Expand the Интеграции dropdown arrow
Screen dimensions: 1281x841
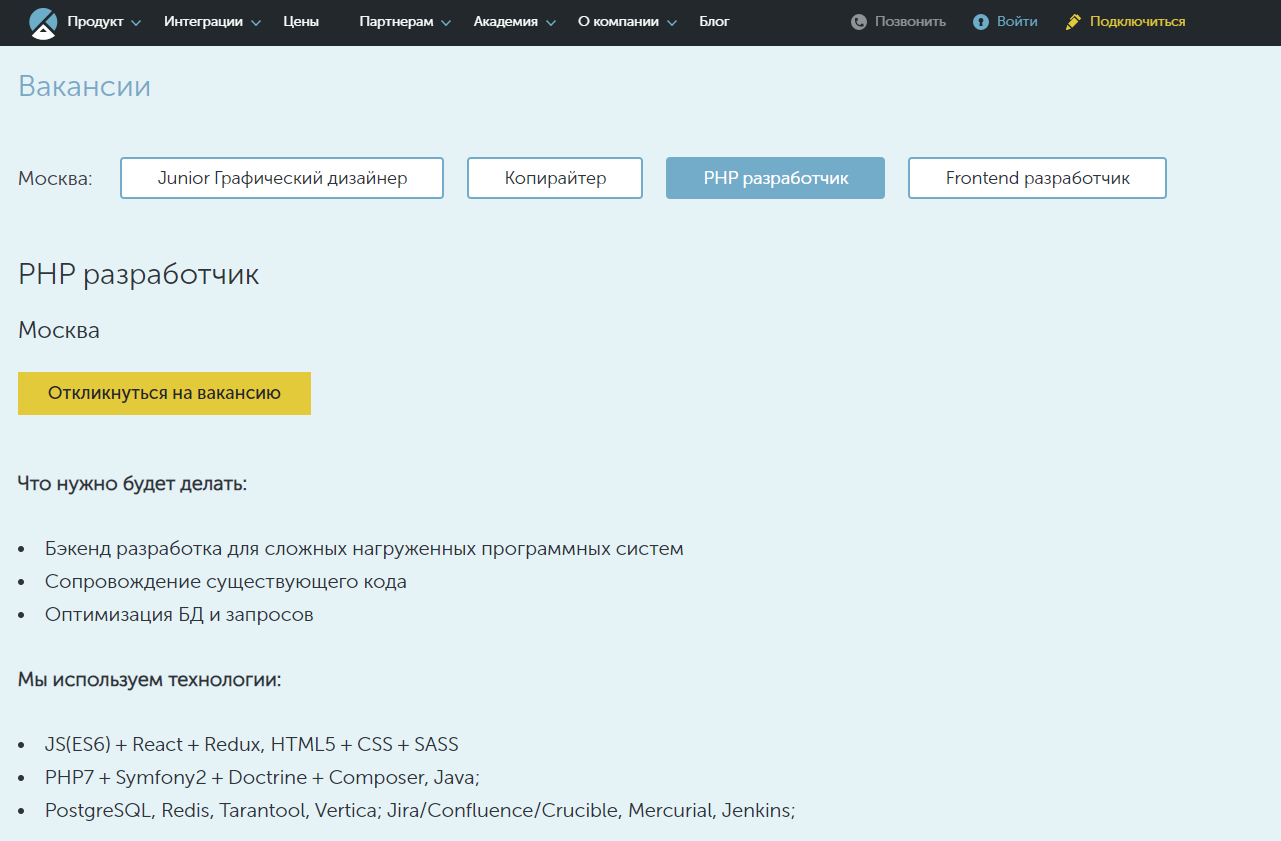(x=256, y=23)
